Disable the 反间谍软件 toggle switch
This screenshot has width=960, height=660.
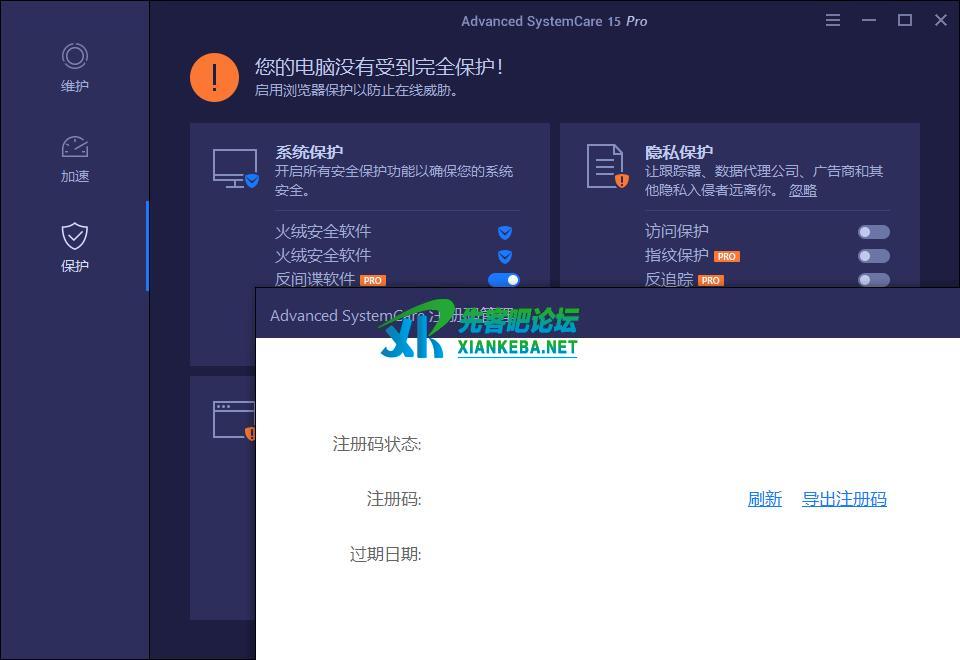pyautogui.click(x=504, y=280)
